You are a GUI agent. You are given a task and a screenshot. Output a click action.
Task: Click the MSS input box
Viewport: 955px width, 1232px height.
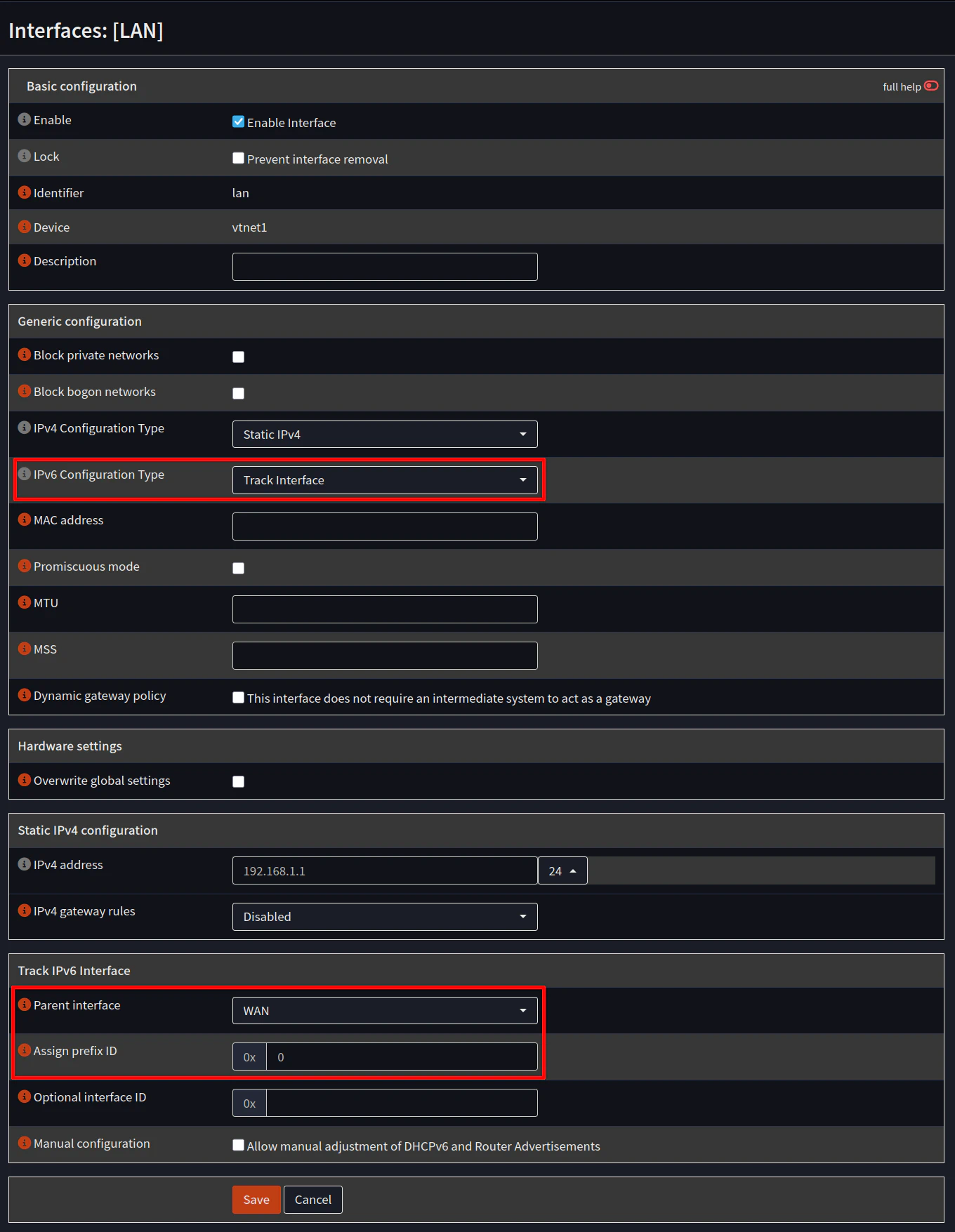pyautogui.click(x=385, y=656)
